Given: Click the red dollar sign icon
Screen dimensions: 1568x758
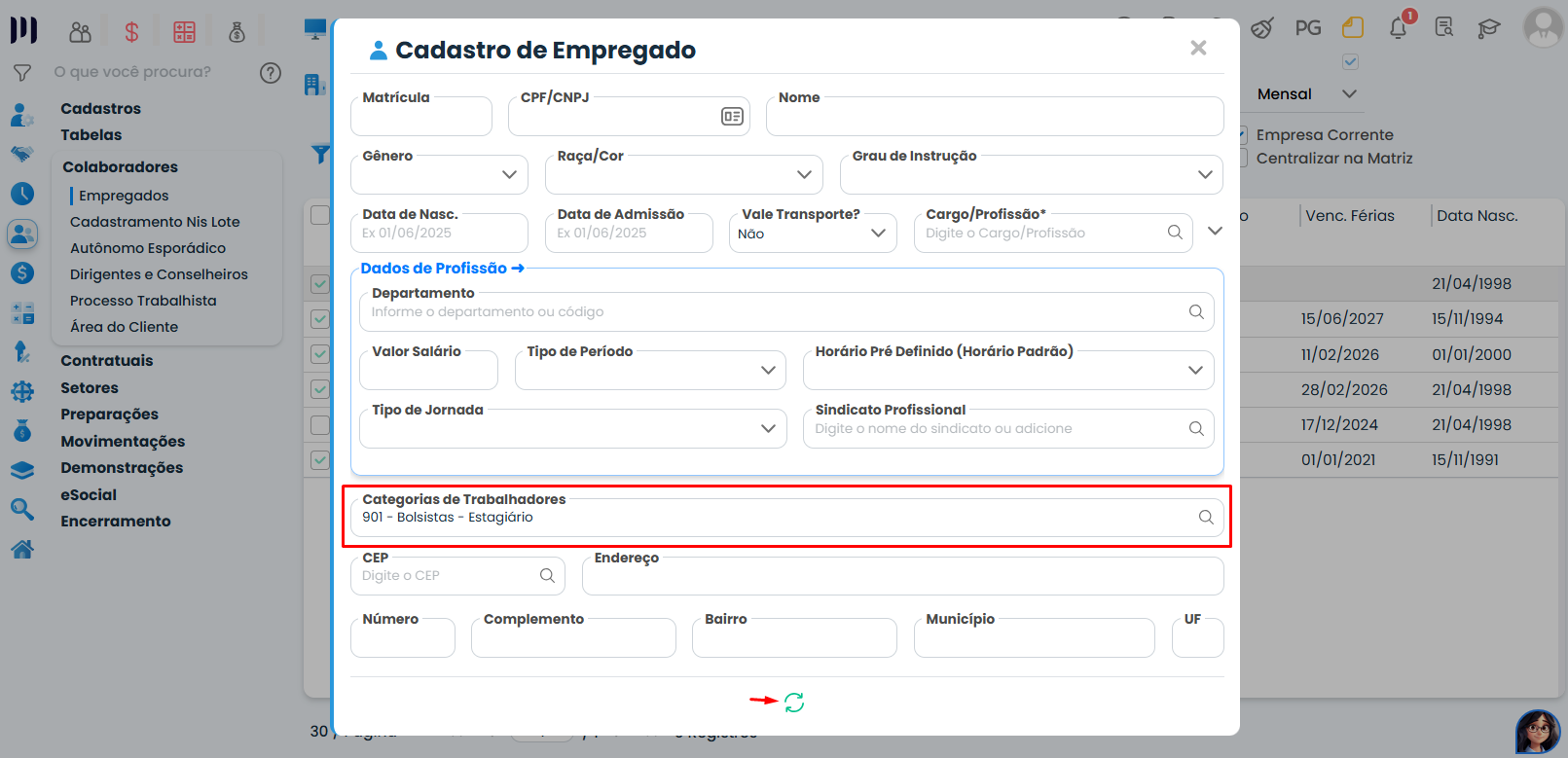Looking at the screenshot, I should tap(131, 32).
